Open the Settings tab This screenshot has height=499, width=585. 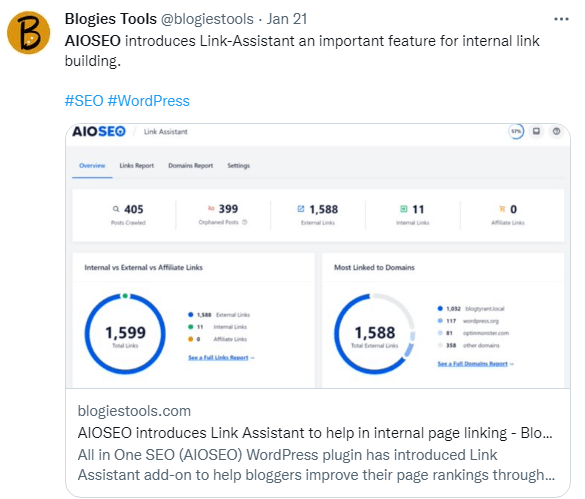pos(238,165)
